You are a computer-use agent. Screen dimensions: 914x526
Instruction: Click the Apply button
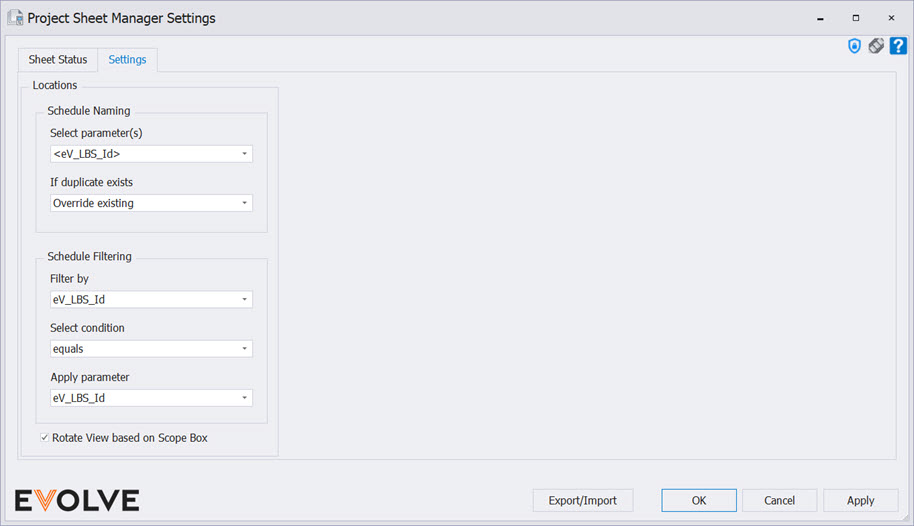coord(860,500)
